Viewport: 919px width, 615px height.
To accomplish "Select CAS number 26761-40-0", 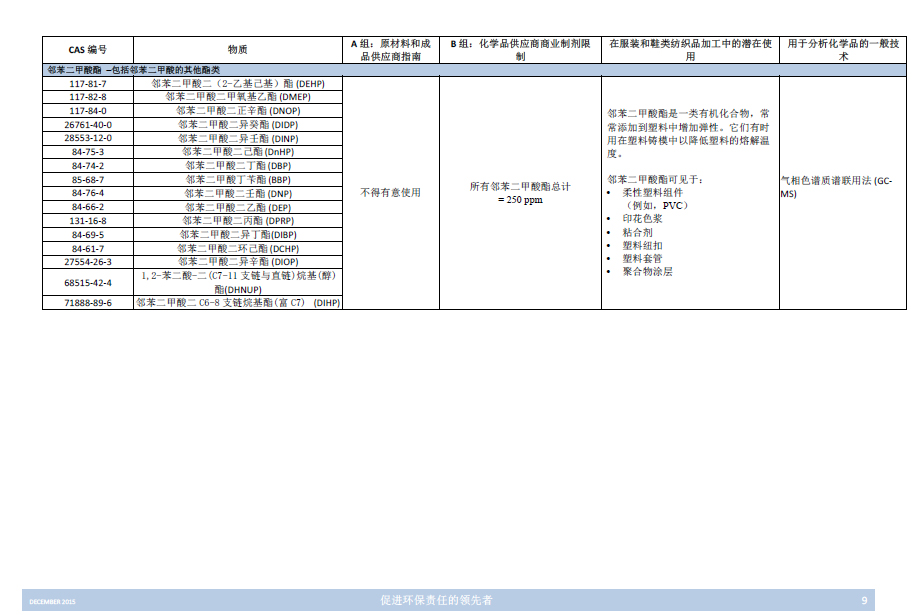I will (x=87, y=125).
